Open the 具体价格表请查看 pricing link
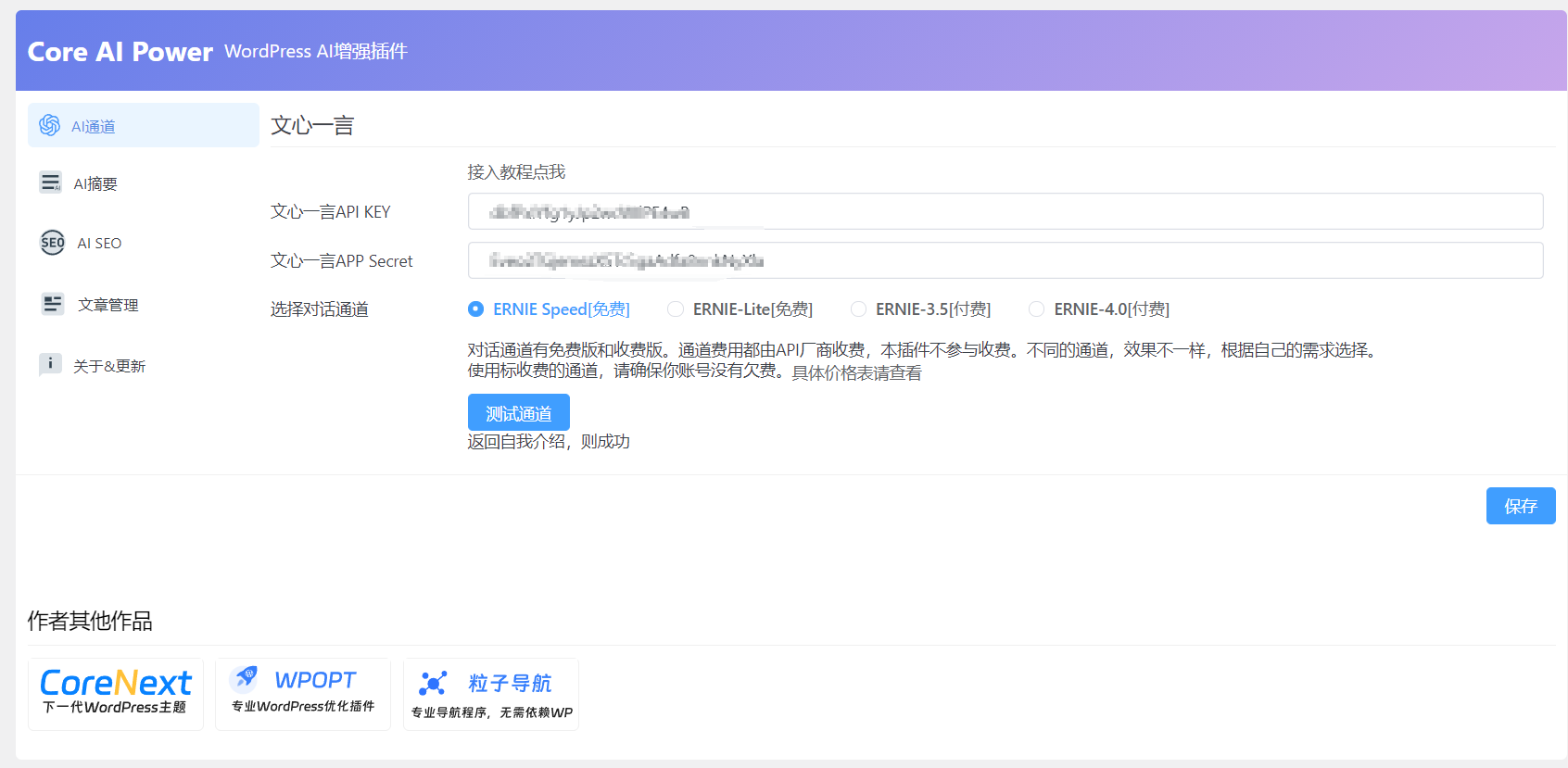This screenshot has width=1568, height=768. tap(857, 373)
